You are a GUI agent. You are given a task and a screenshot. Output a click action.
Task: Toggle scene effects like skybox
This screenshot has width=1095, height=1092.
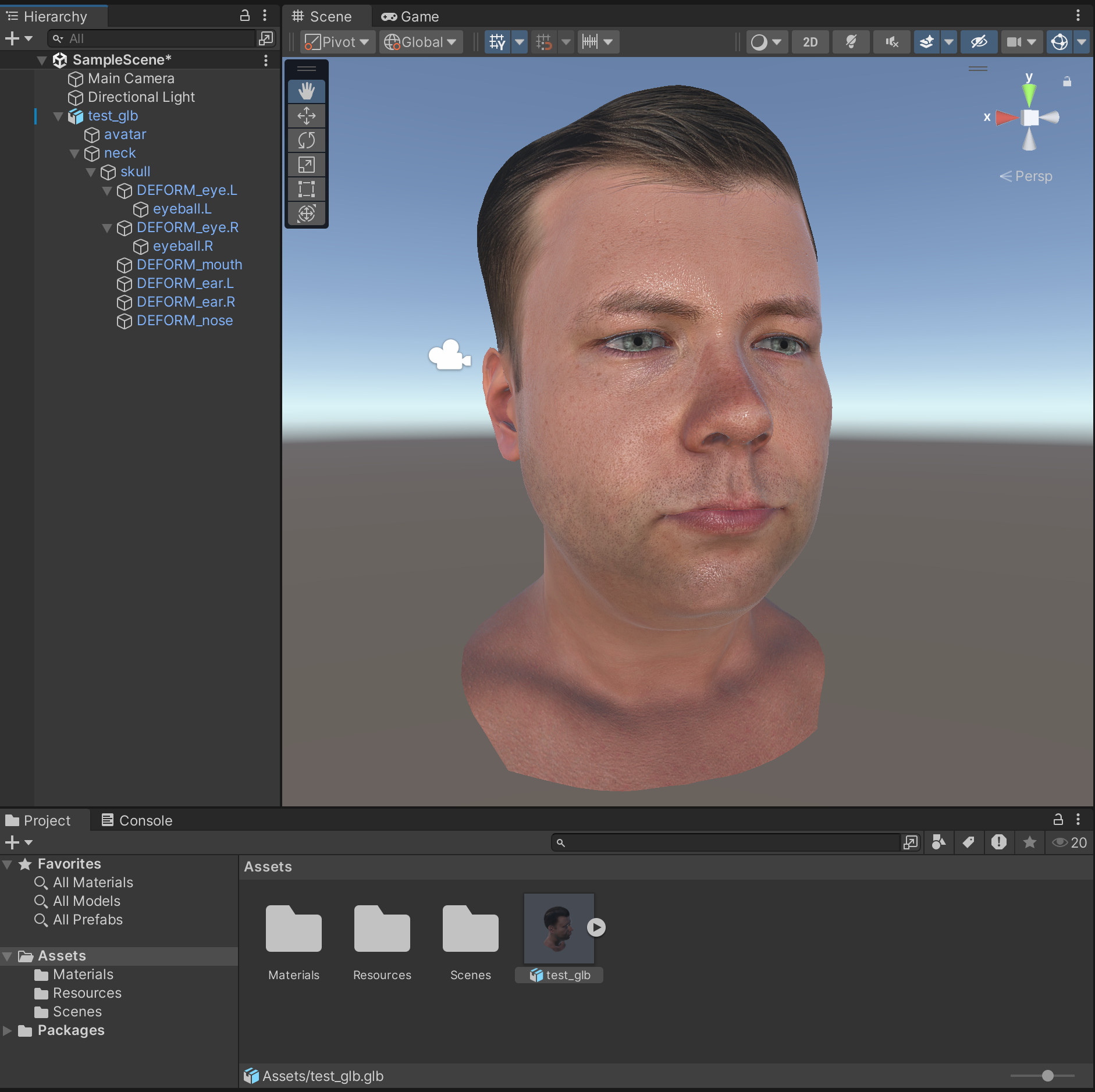927,42
